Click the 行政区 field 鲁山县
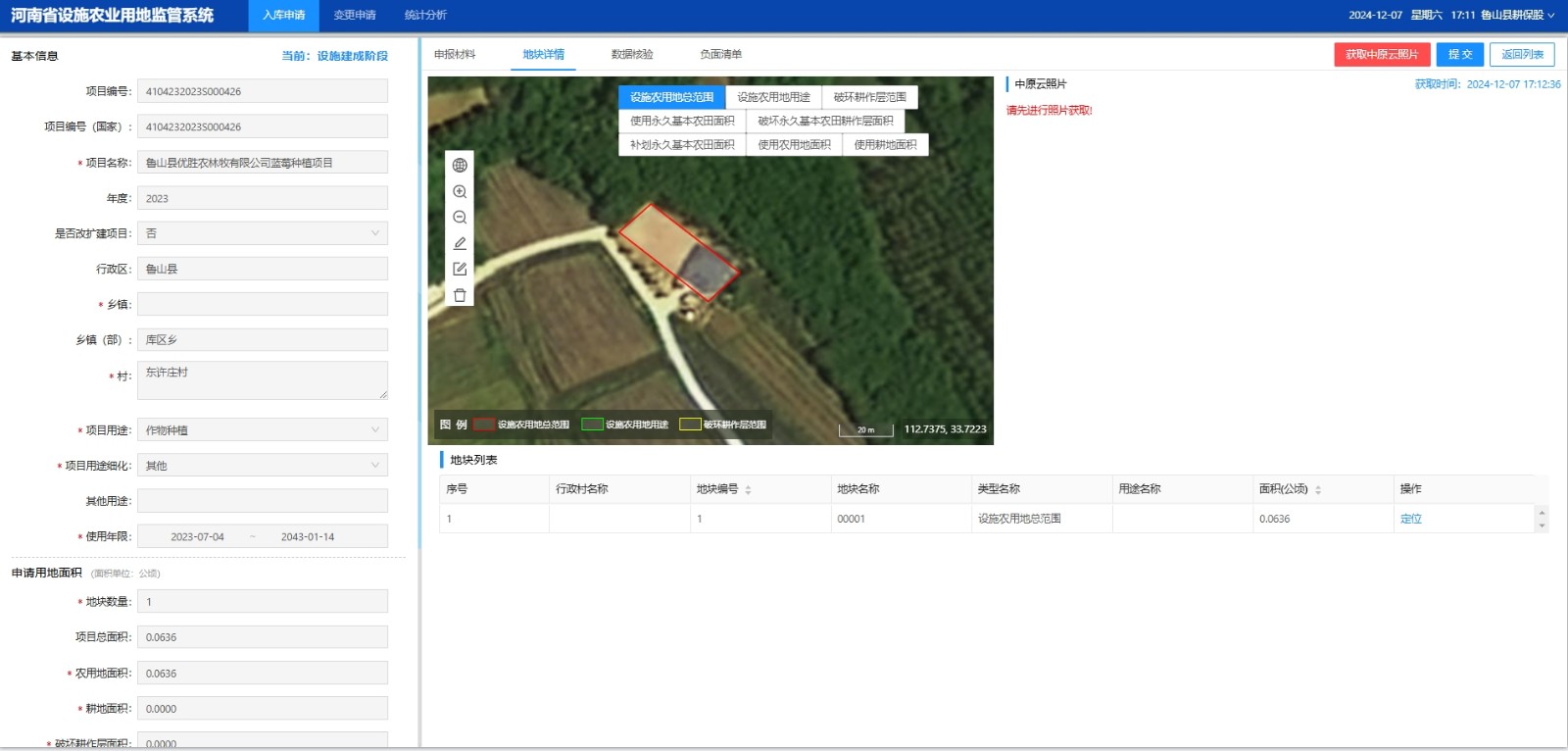This screenshot has width=1568, height=751. (263, 269)
